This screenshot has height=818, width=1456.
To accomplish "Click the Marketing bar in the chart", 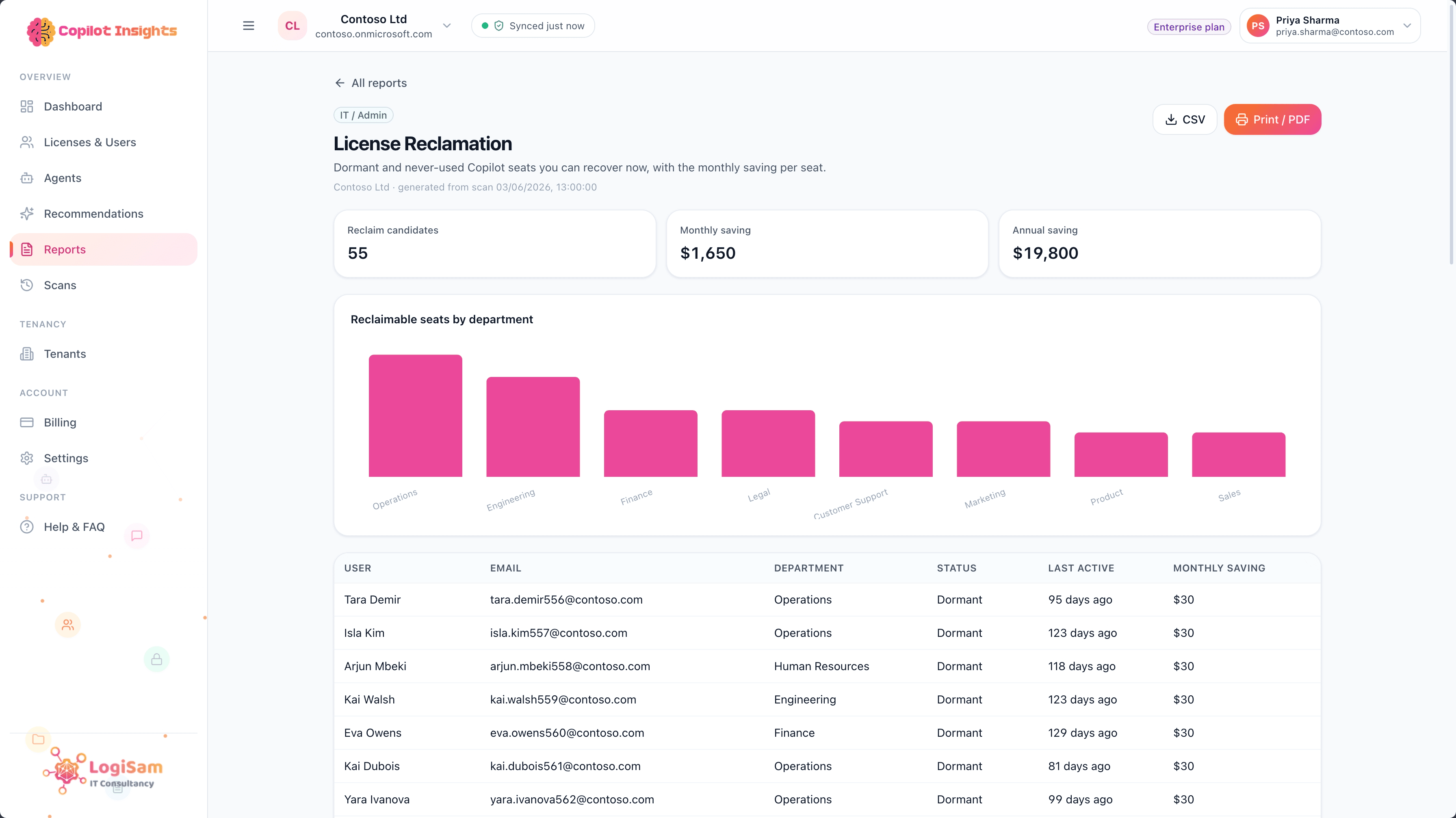I will point(1003,449).
